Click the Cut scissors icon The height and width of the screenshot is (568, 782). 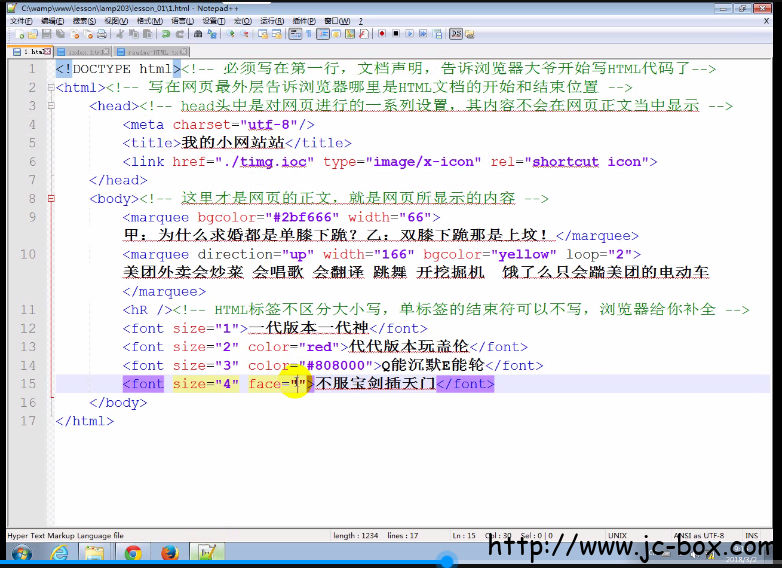[120, 33]
